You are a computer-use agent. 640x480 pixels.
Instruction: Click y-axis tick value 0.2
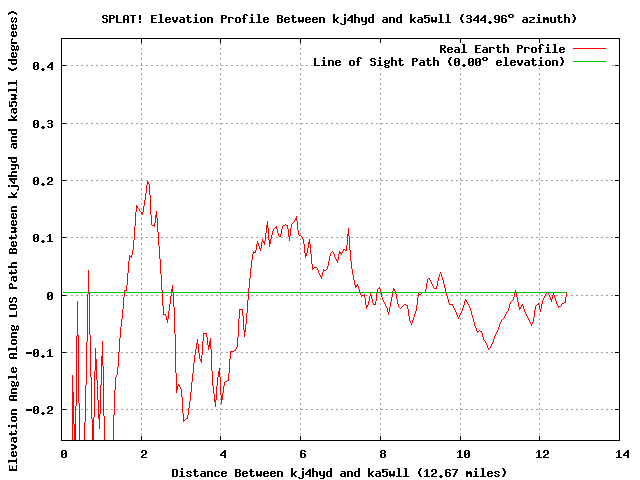tap(43, 181)
